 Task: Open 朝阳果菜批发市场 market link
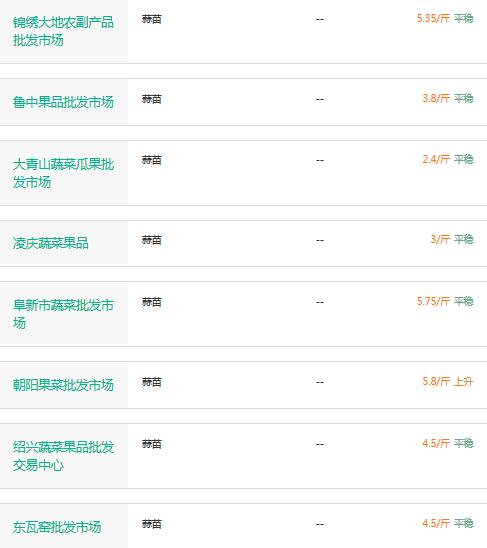point(63,385)
